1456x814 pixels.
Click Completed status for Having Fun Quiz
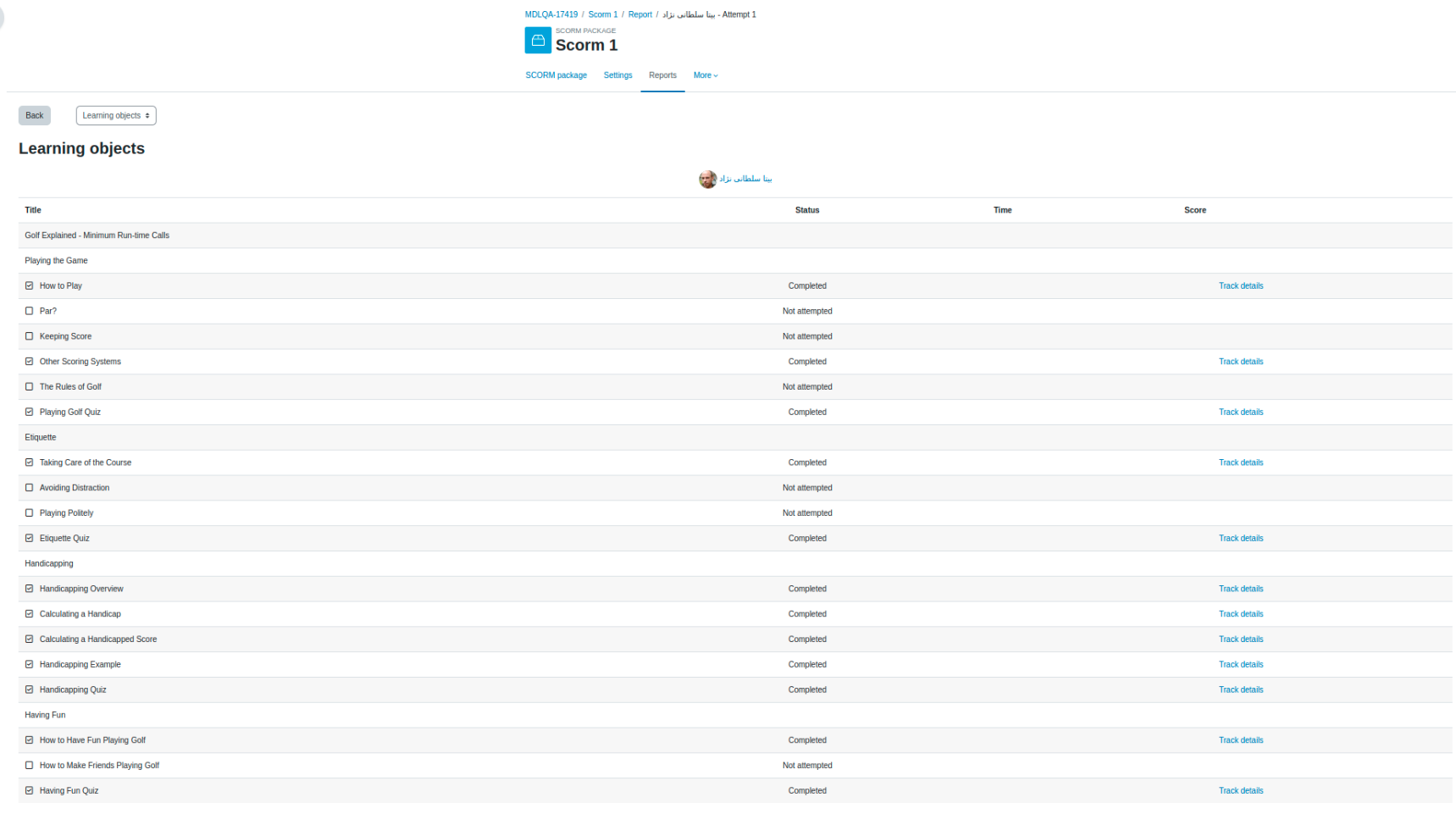coord(807,790)
